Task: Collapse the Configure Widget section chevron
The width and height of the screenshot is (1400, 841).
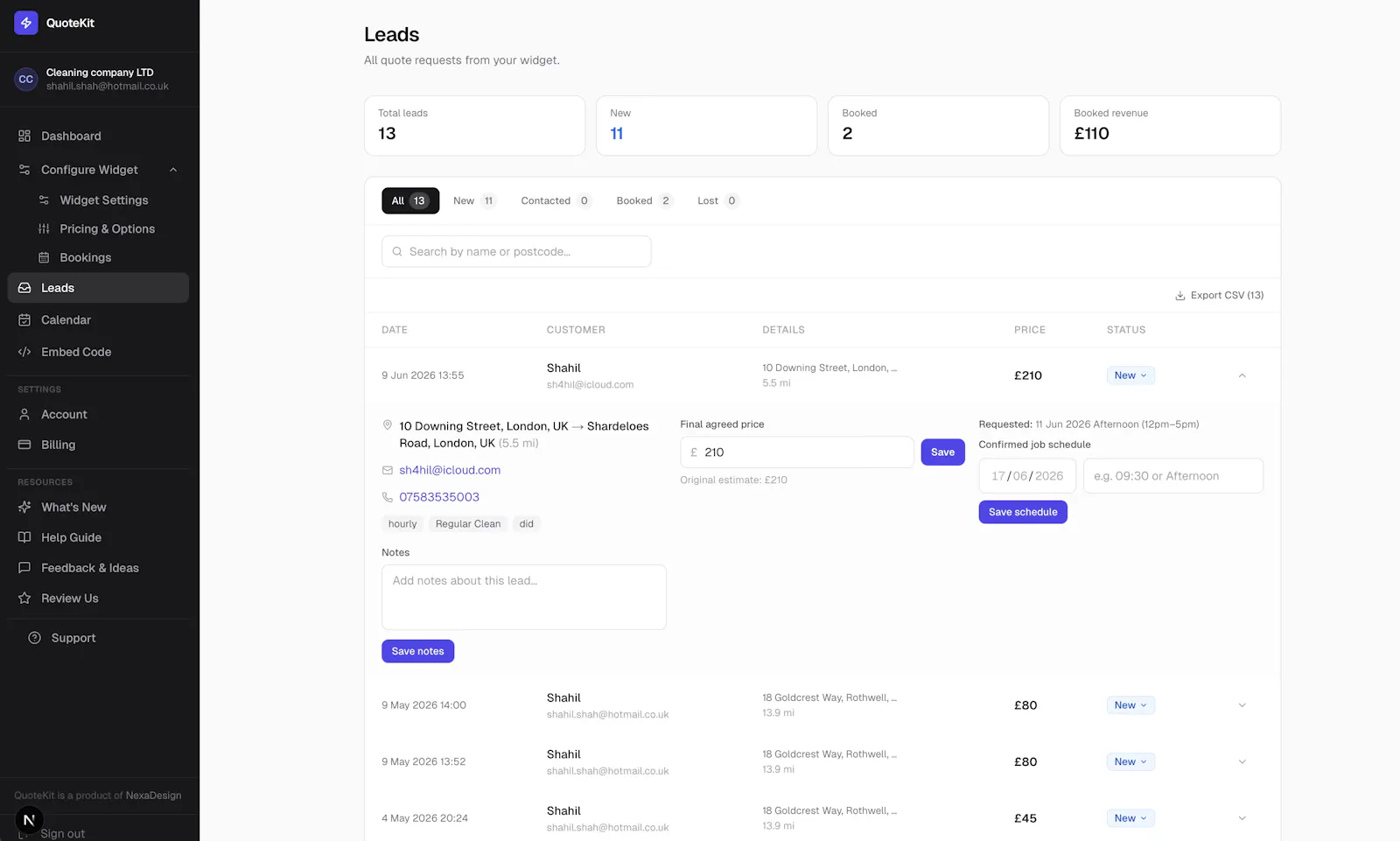Action: (173, 170)
